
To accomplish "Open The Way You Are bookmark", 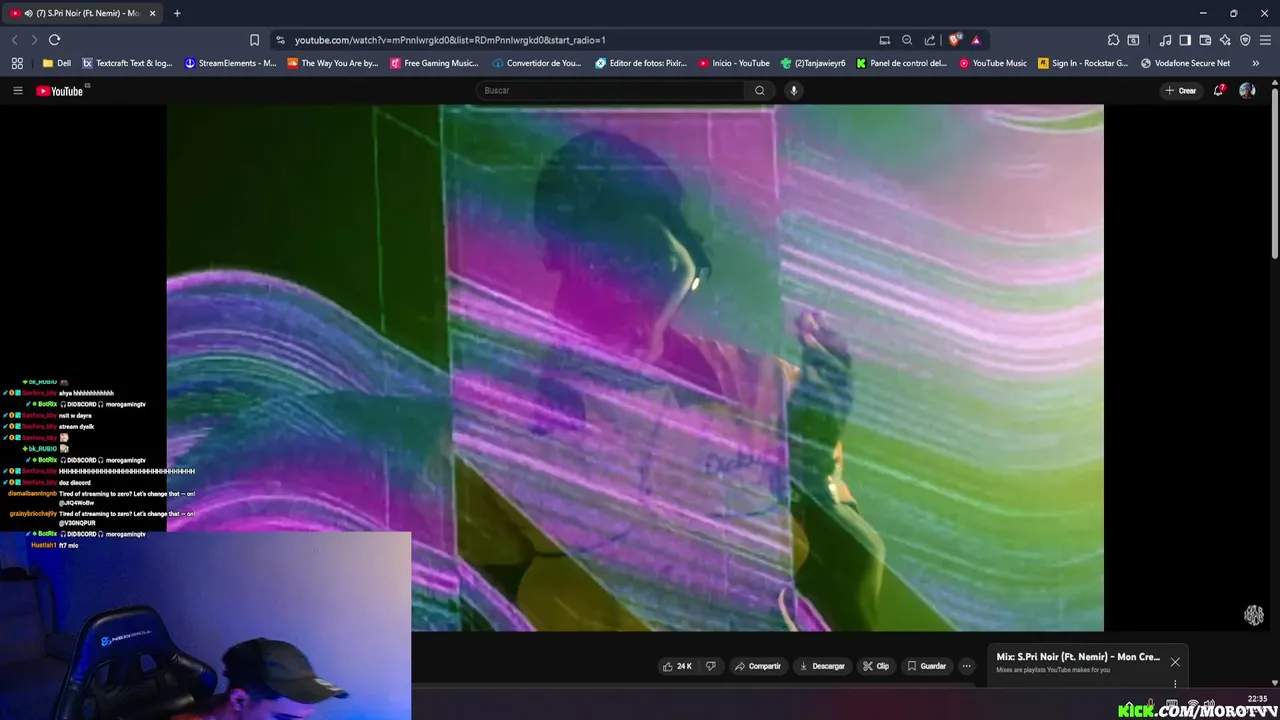I will click(x=333, y=63).
